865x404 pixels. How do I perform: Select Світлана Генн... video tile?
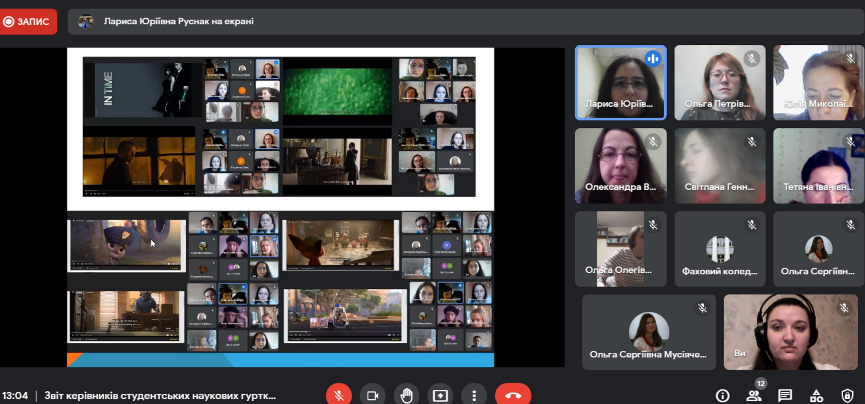pos(720,166)
